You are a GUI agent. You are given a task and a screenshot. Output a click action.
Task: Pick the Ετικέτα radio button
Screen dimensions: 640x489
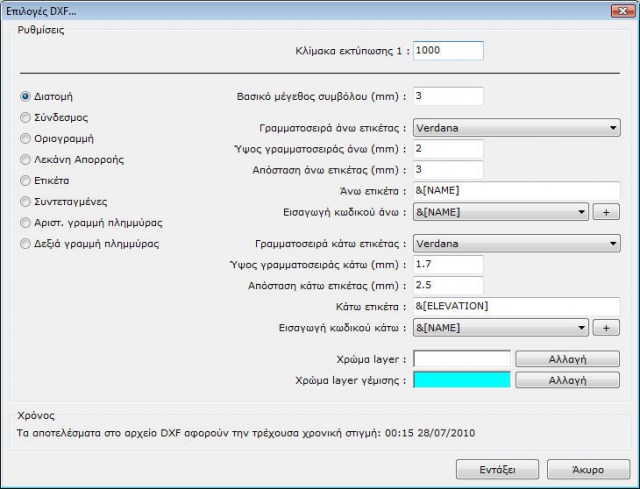(x=26, y=180)
